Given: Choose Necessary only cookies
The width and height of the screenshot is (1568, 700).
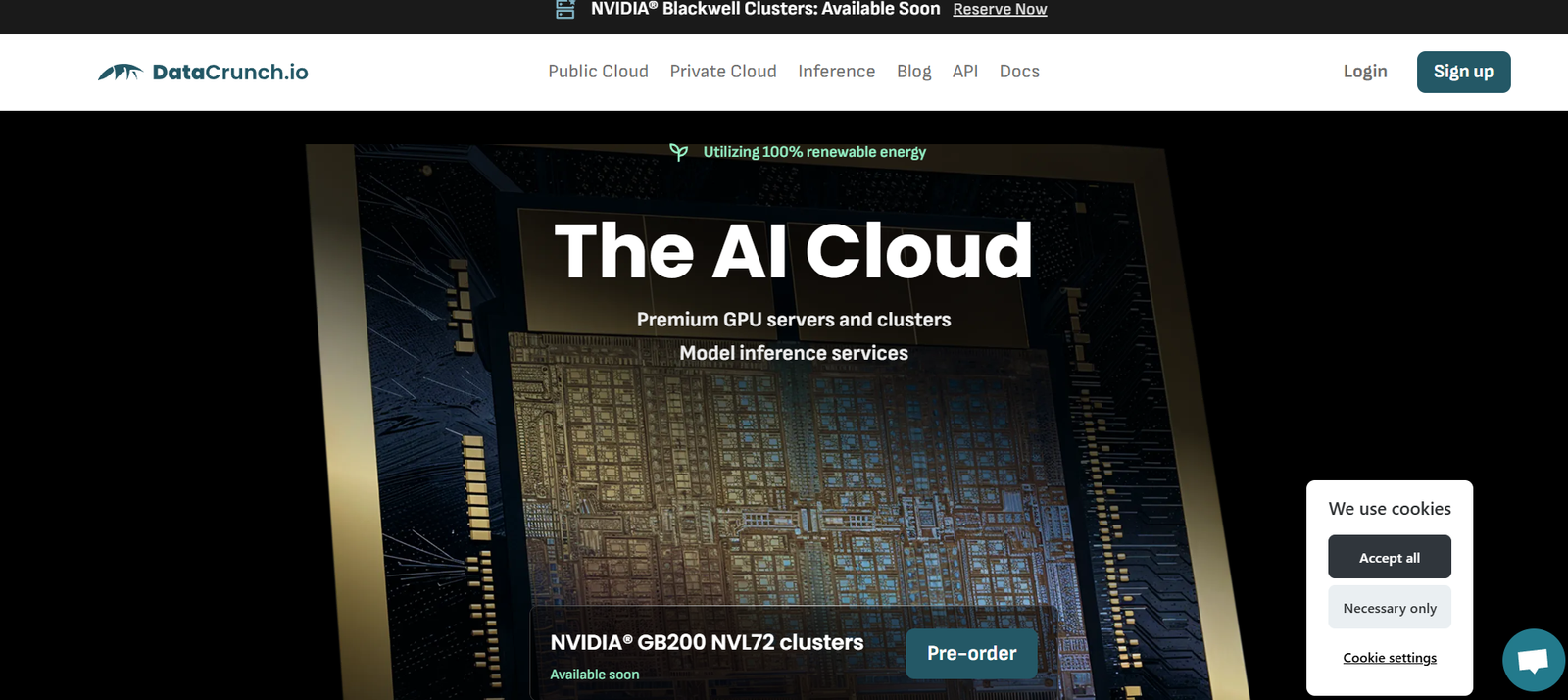Looking at the screenshot, I should 1389,608.
